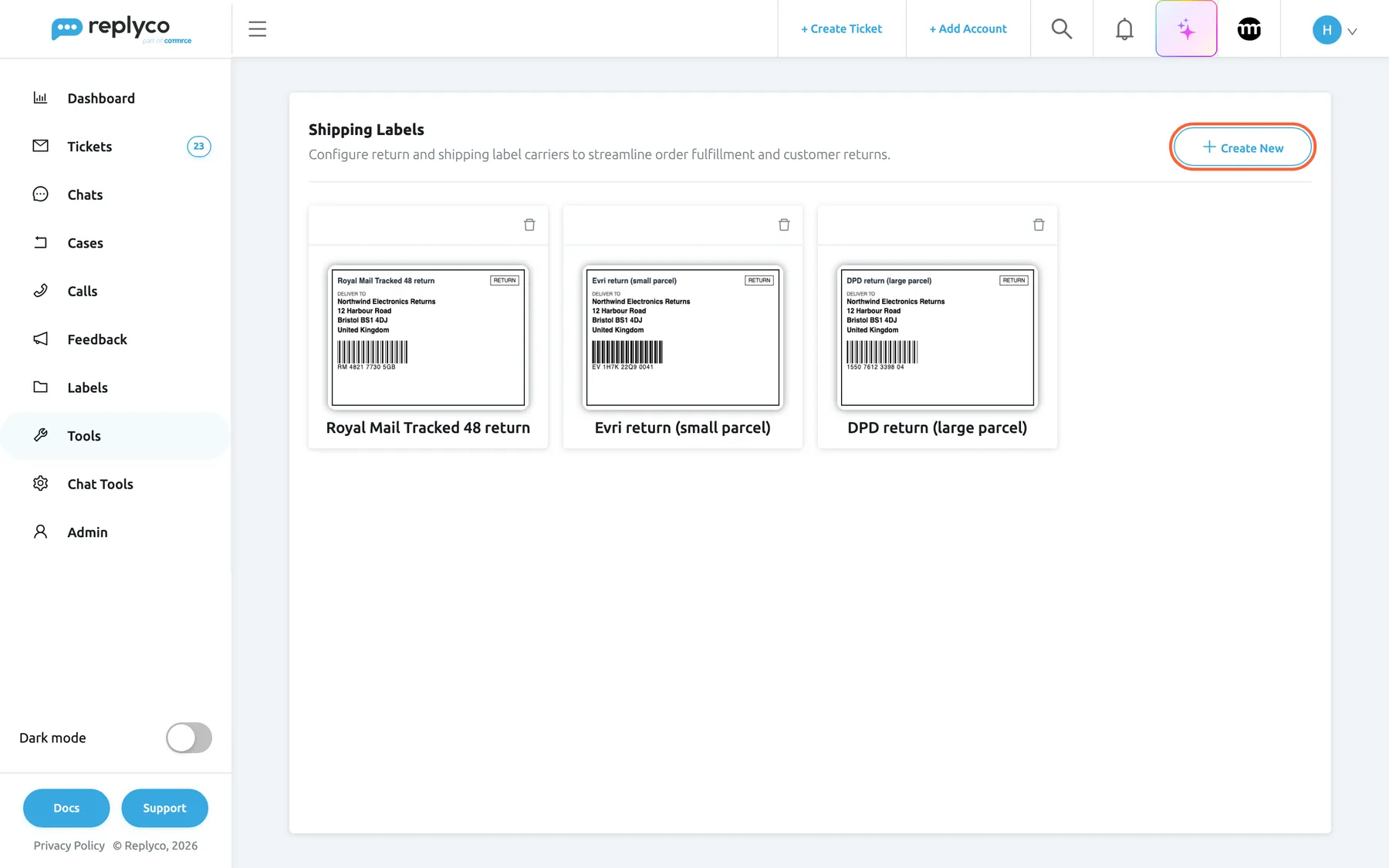1389x868 pixels.
Task: Open the Royal Mail label thumbnail
Action: point(428,337)
